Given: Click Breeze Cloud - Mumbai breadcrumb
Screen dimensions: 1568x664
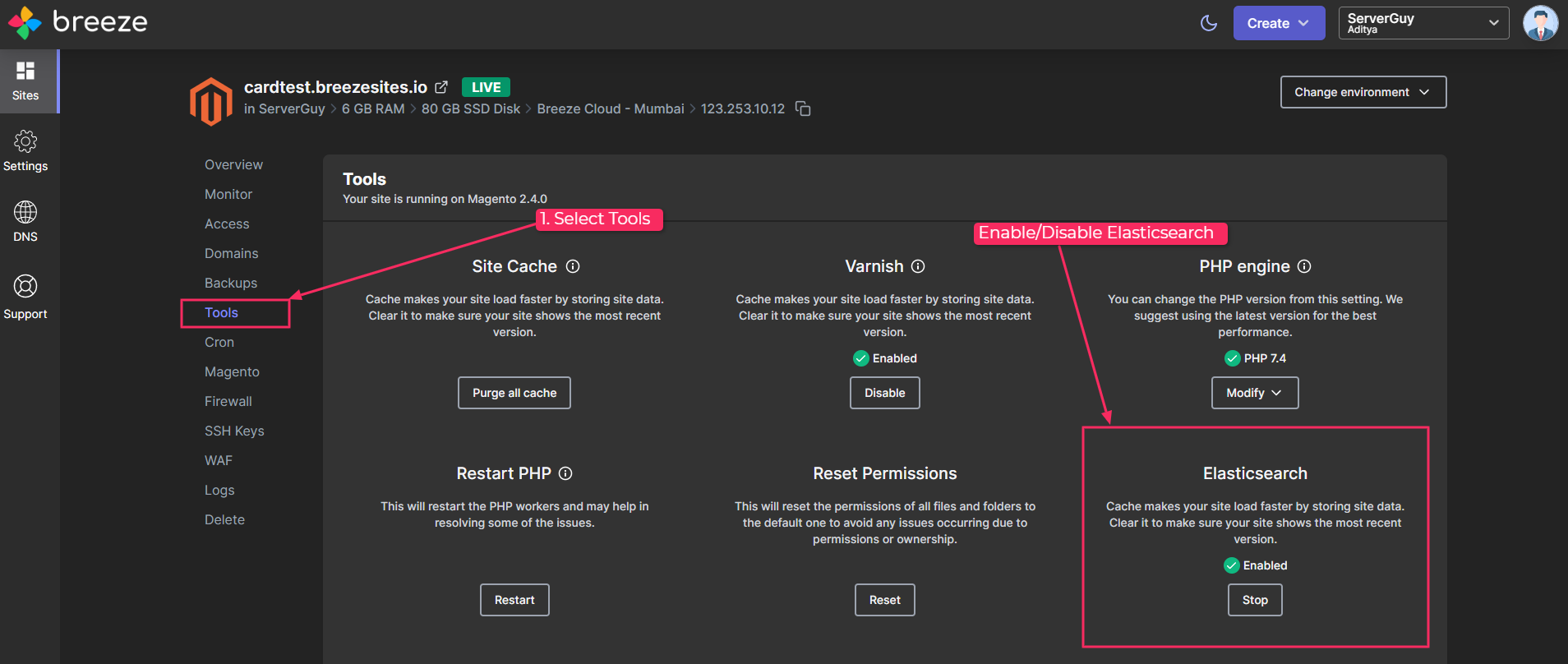Looking at the screenshot, I should 611,108.
